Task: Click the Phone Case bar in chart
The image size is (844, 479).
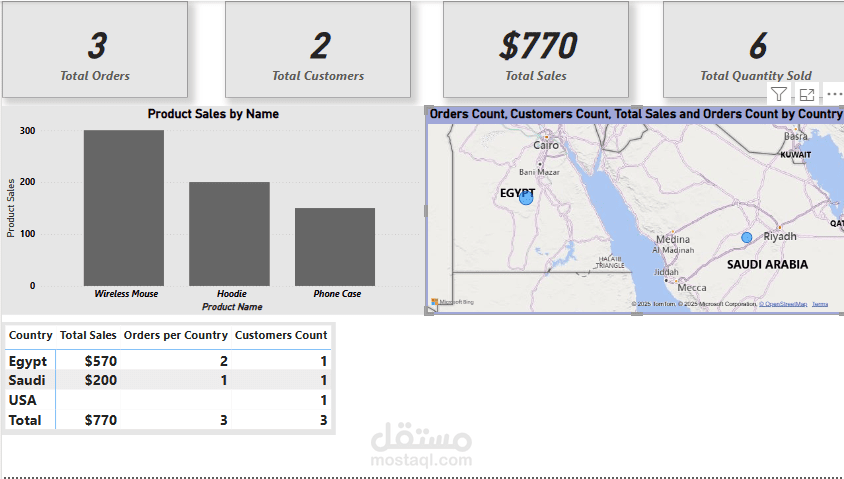Action: pos(335,246)
